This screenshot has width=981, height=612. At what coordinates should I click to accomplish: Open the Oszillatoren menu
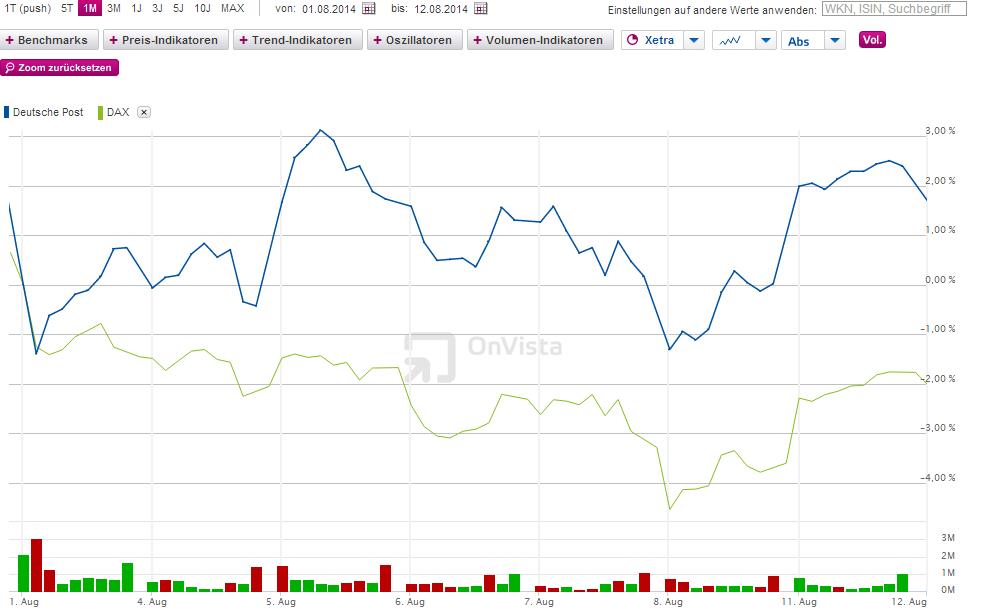pos(415,40)
